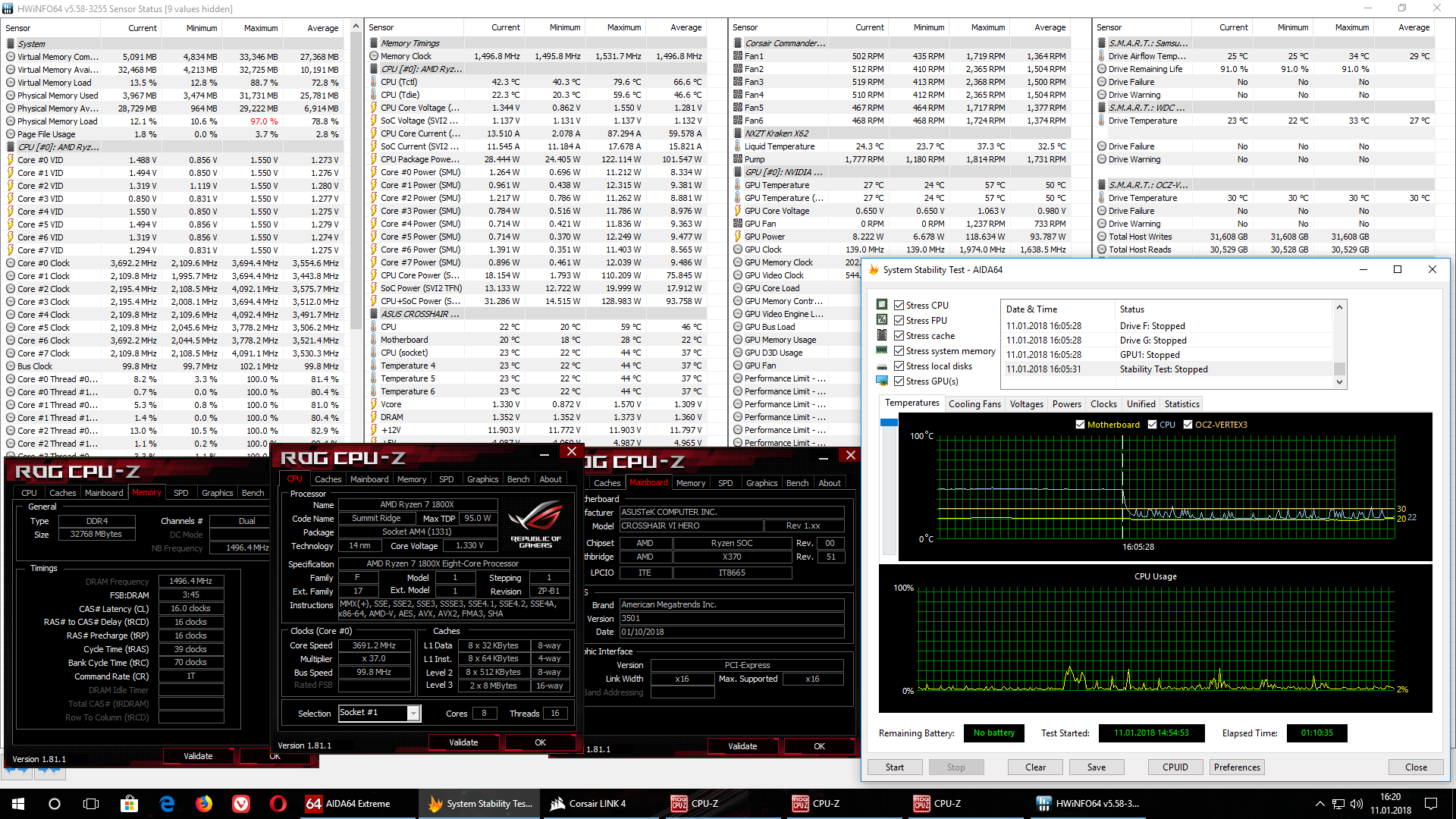Click the RAM icon beside Stress system memory
This screenshot has width=1456, height=819.
tap(881, 350)
